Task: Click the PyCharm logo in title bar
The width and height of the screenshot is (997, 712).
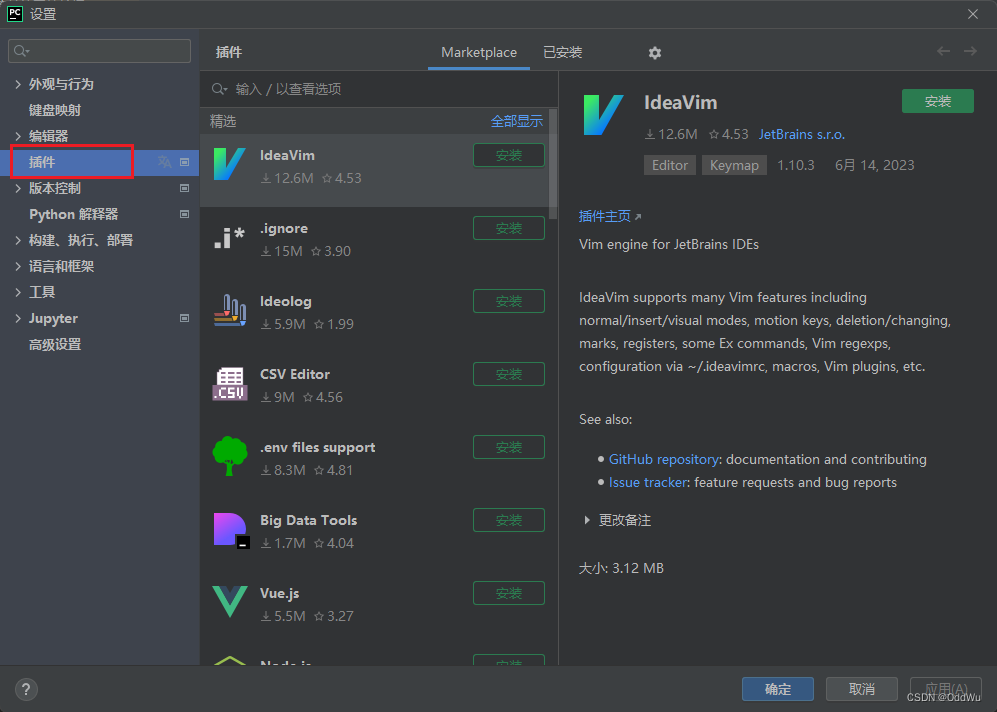Action: [x=15, y=13]
